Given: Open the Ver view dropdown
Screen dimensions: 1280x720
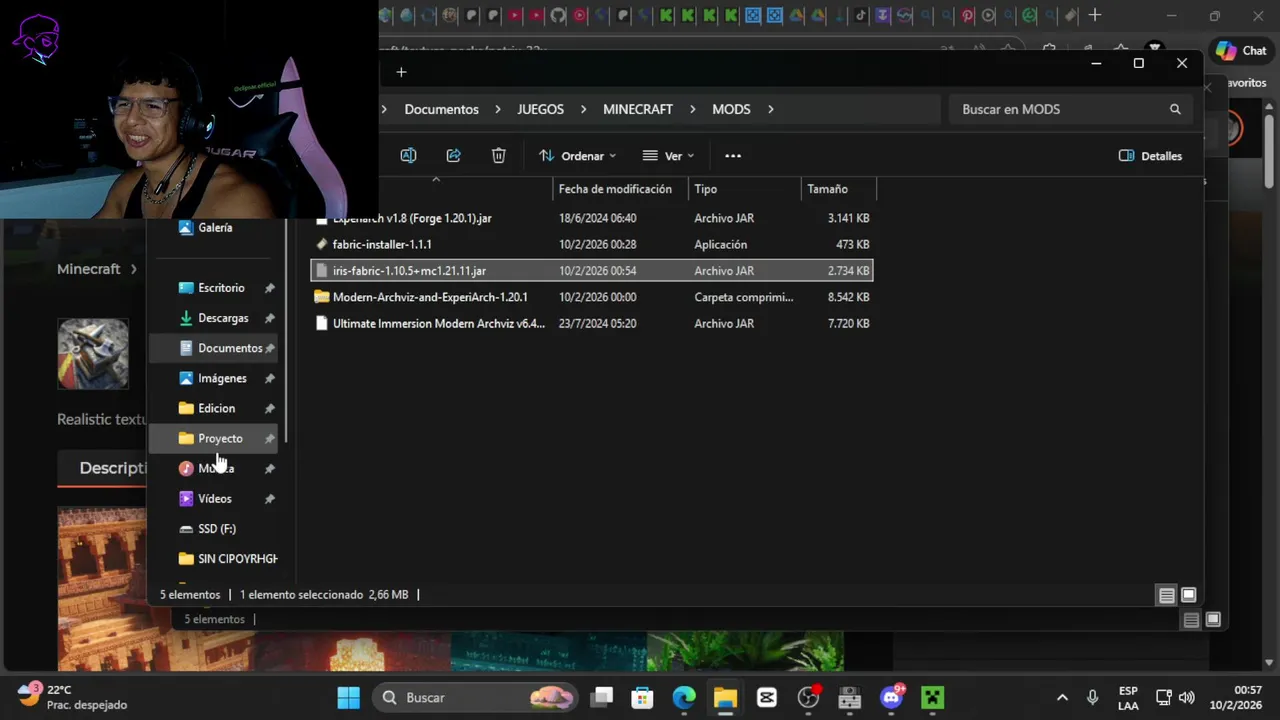Looking at the screenshot, I should (x=668, y=156).
